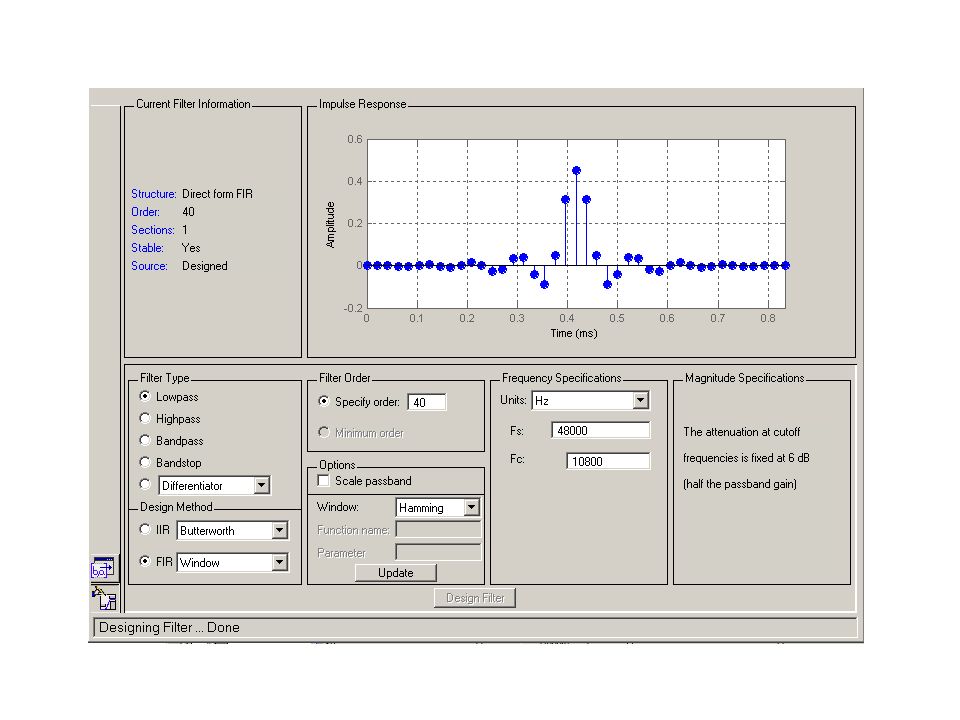Open the Import Filter sidebar icon
960x720 pixels.
[x=103, y=569]
